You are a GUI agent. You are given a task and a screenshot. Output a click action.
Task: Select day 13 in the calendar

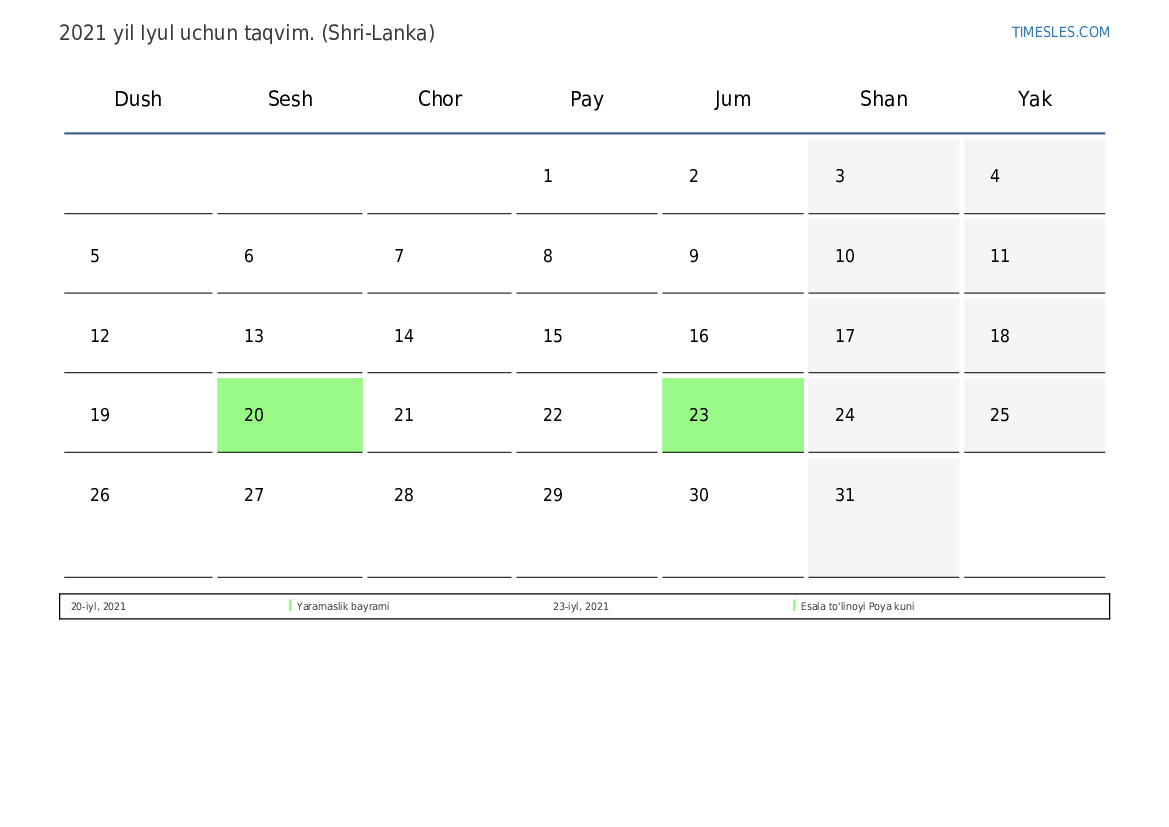[x=290, y=336]
